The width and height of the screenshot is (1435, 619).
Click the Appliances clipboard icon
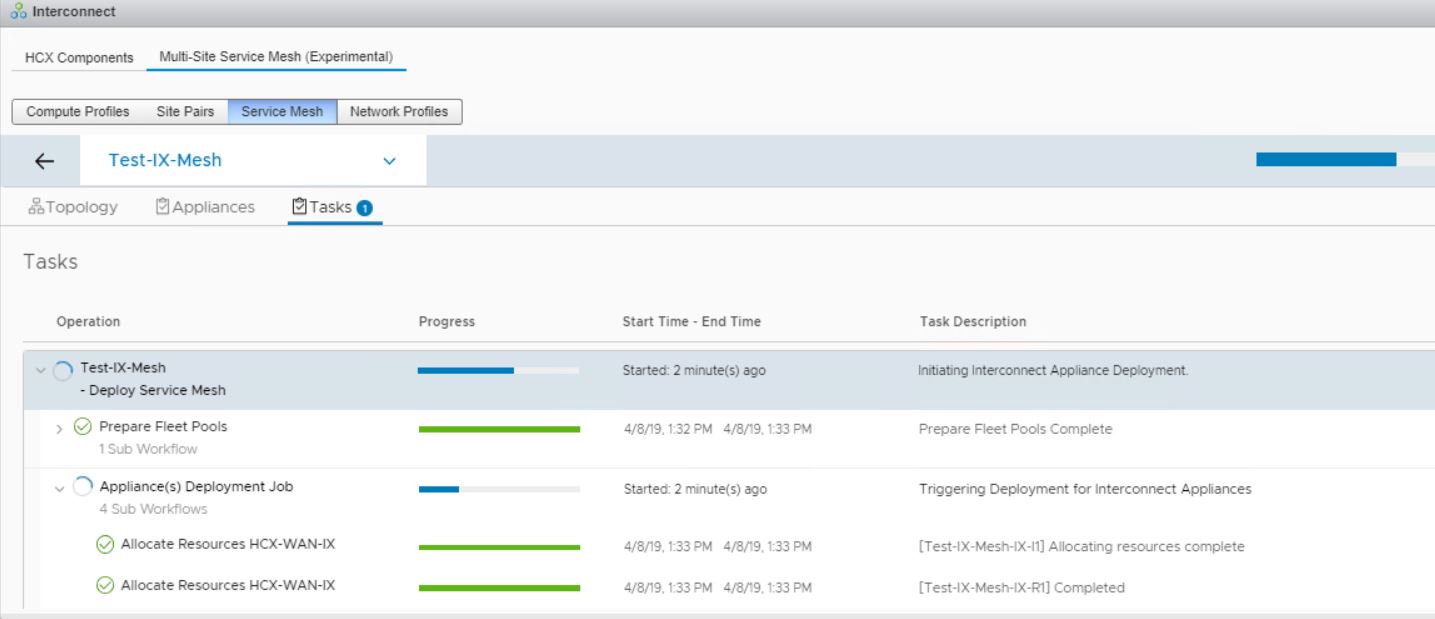pyautogui.click(x=163, y=207)
